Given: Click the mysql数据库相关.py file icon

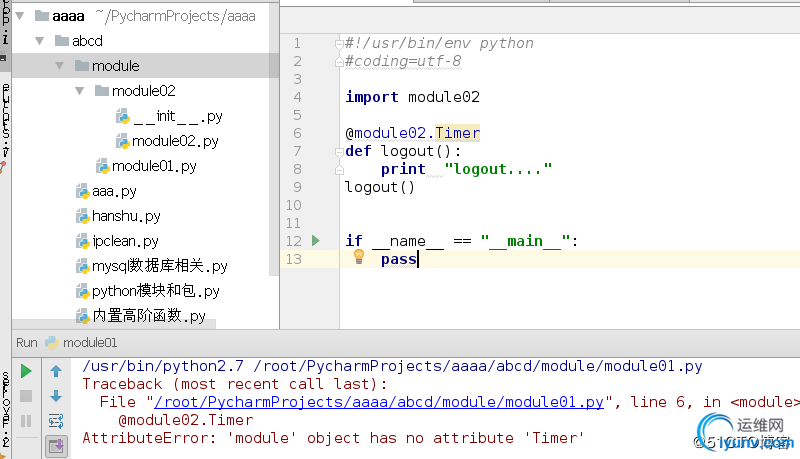Looking at the screenshot, I should (83, 266).
